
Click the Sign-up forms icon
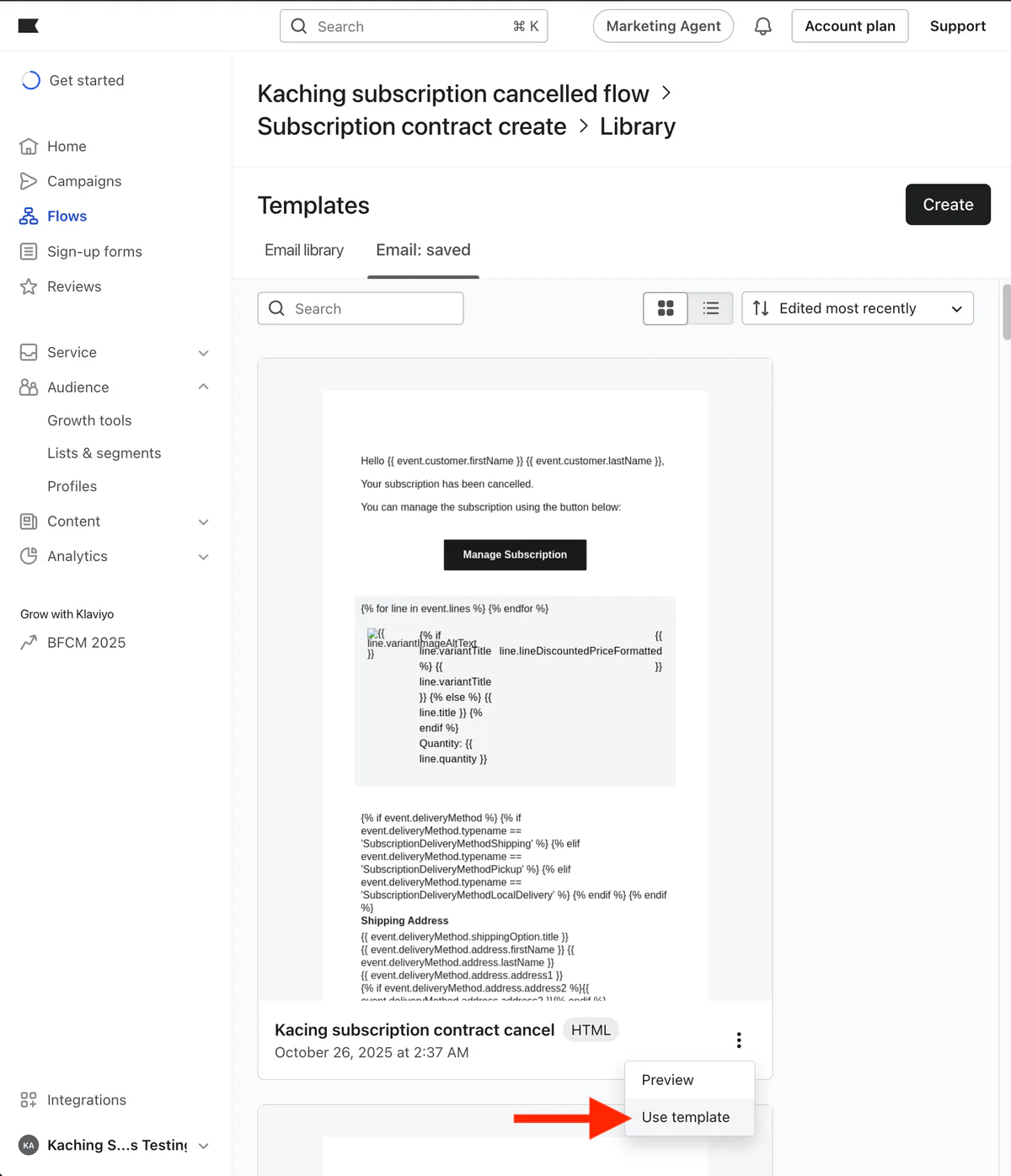pos(29,252)
